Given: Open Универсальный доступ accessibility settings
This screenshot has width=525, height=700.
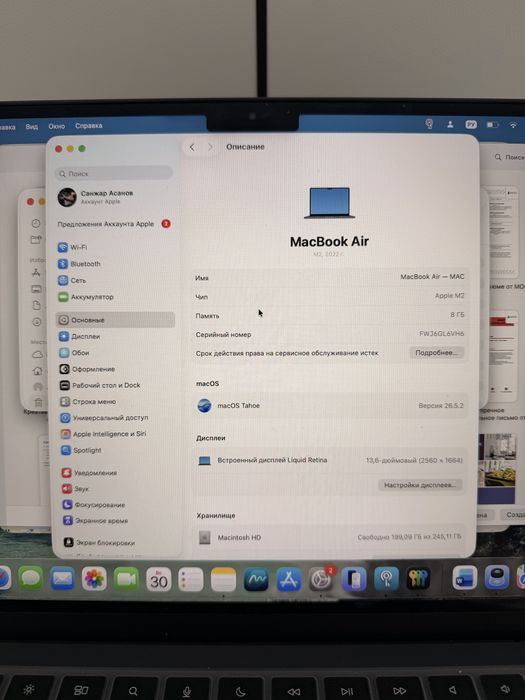Looking at the screenshot, I should [x=104, y=418].
